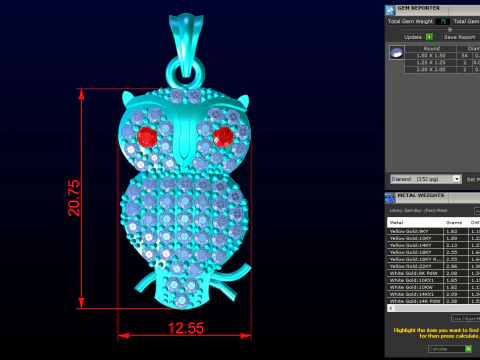Click the Metal Weights panel icon
The image size is (480, 360).
(390, 198)
